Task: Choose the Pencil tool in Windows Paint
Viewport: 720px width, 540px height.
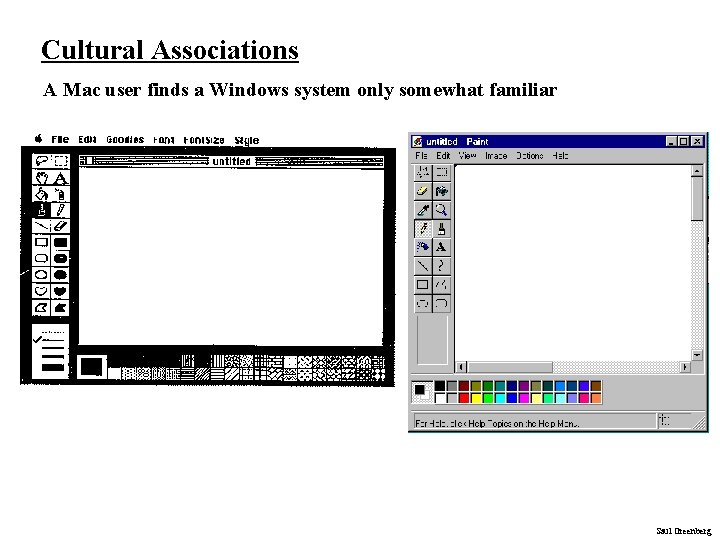Action: tap(422, 228)
